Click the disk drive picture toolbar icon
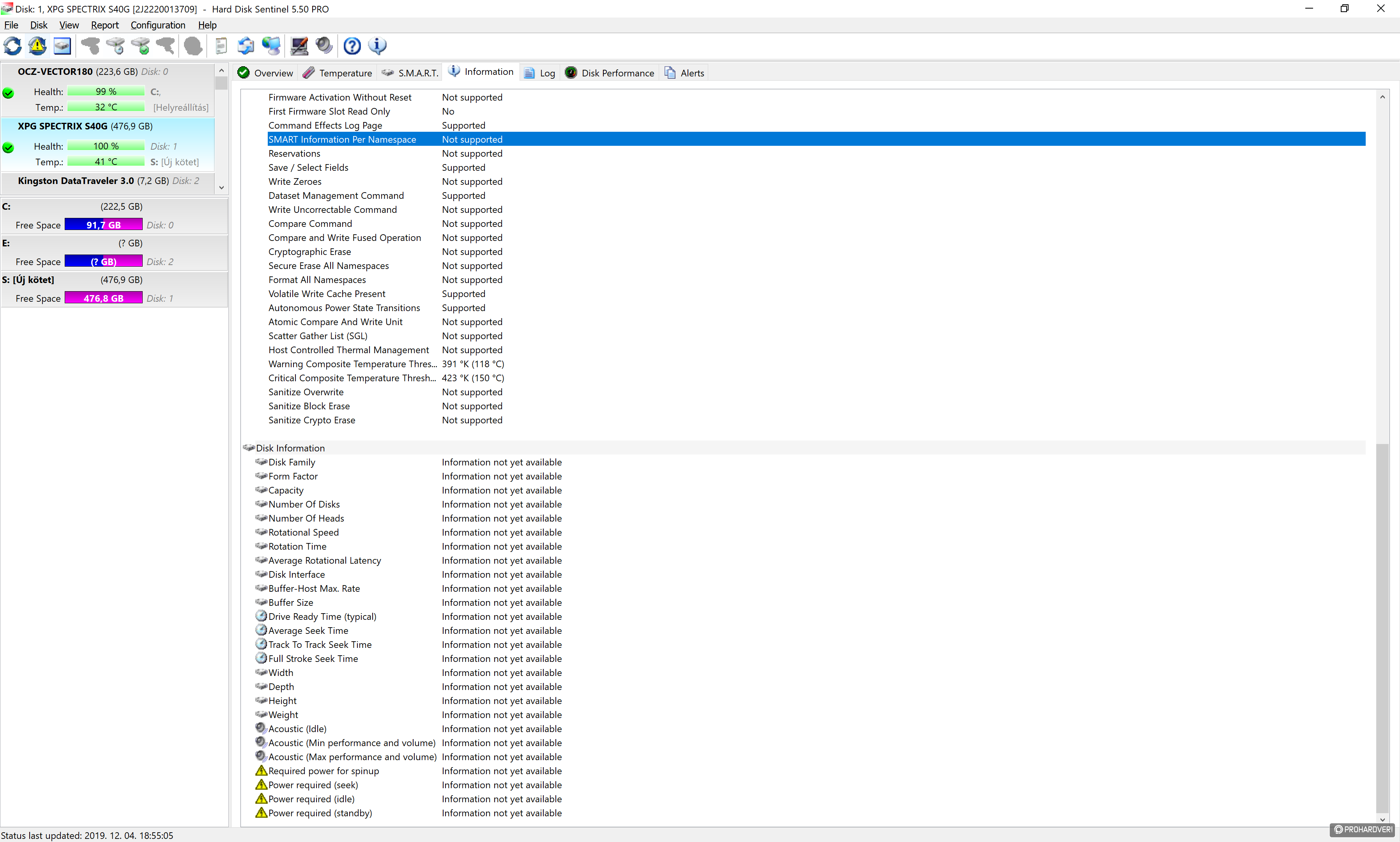The width and height of the screenshot is (1400, 842). pos(62,46)
